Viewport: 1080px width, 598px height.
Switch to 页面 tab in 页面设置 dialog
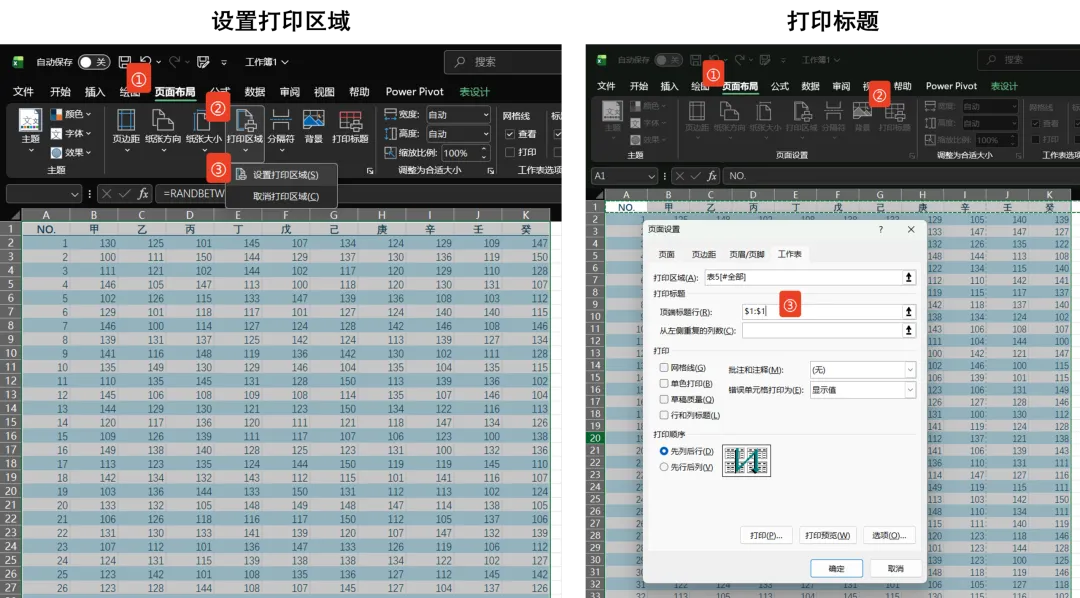point(667,254)
